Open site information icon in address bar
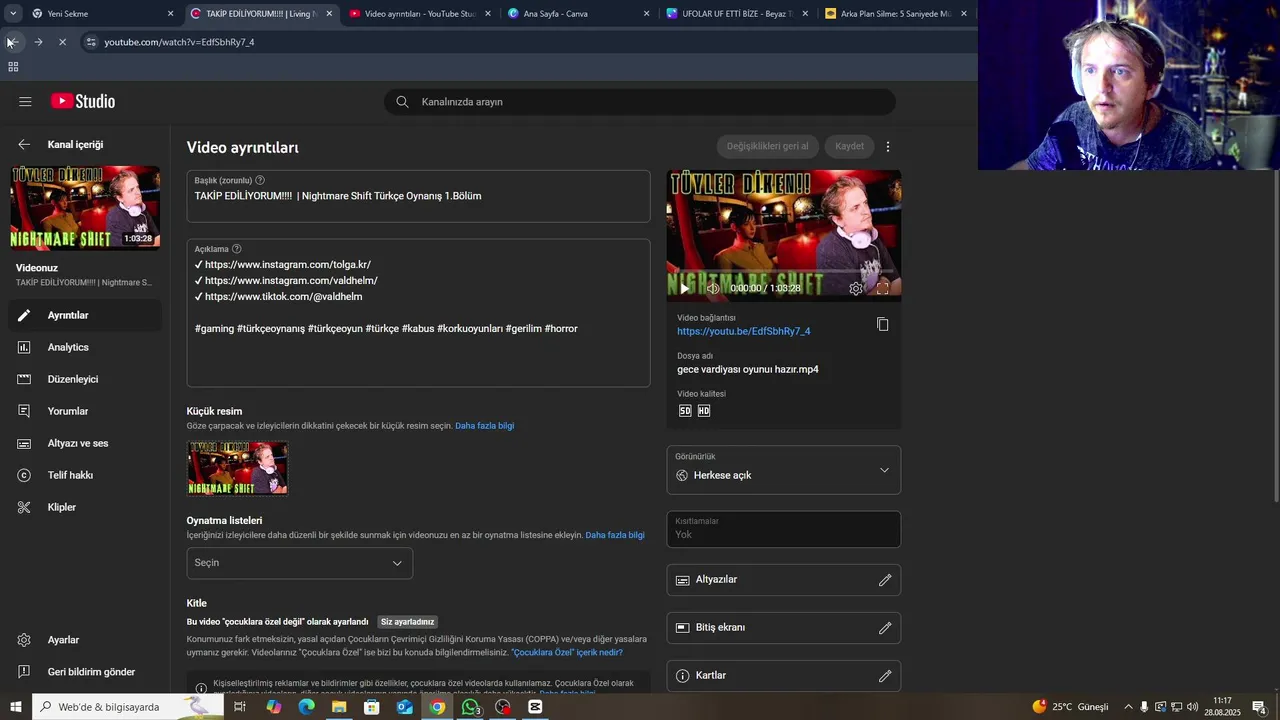 coord(90,42)
